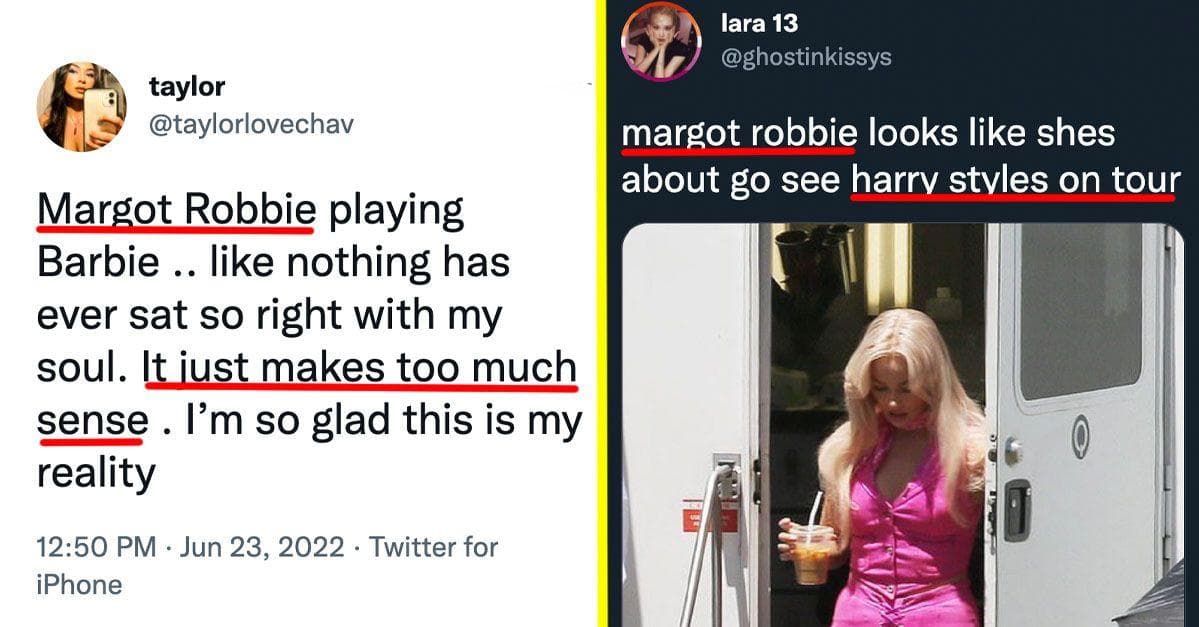
Task: Click the "Jun 23, 2022" date
Action: click(262, 547)
